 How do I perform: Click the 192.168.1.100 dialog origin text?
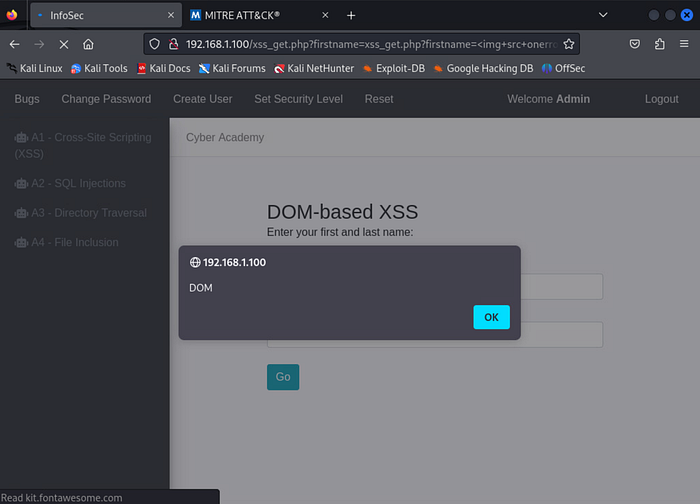coord(234,262)
